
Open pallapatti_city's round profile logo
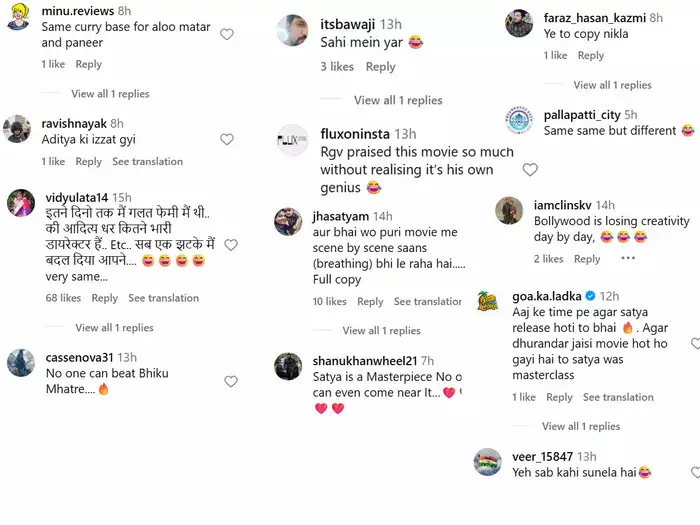[x=519, y=121]
